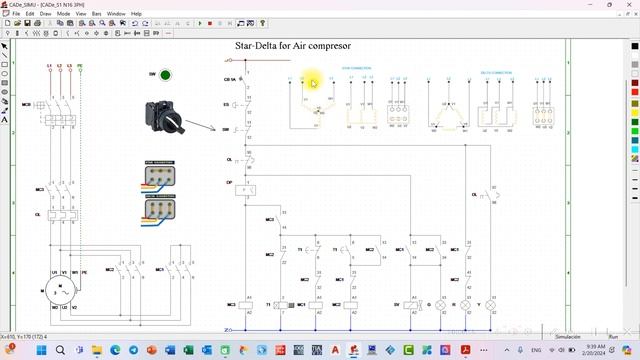
Task: Click the R indicator lamp symbol
Action: coord(465,305)
